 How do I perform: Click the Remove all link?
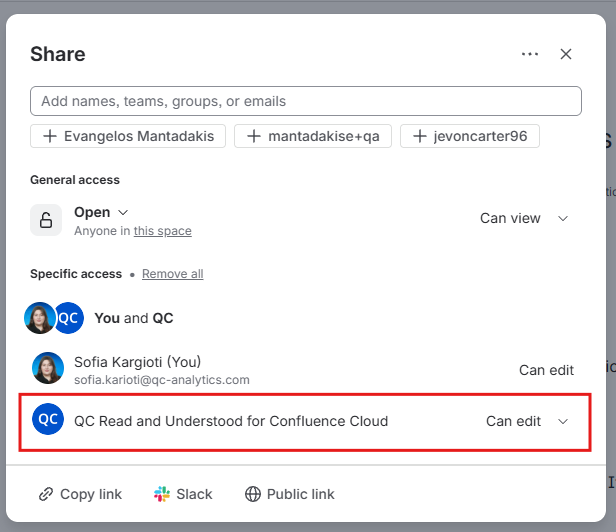pyautogui.click(x=172, y=274)
